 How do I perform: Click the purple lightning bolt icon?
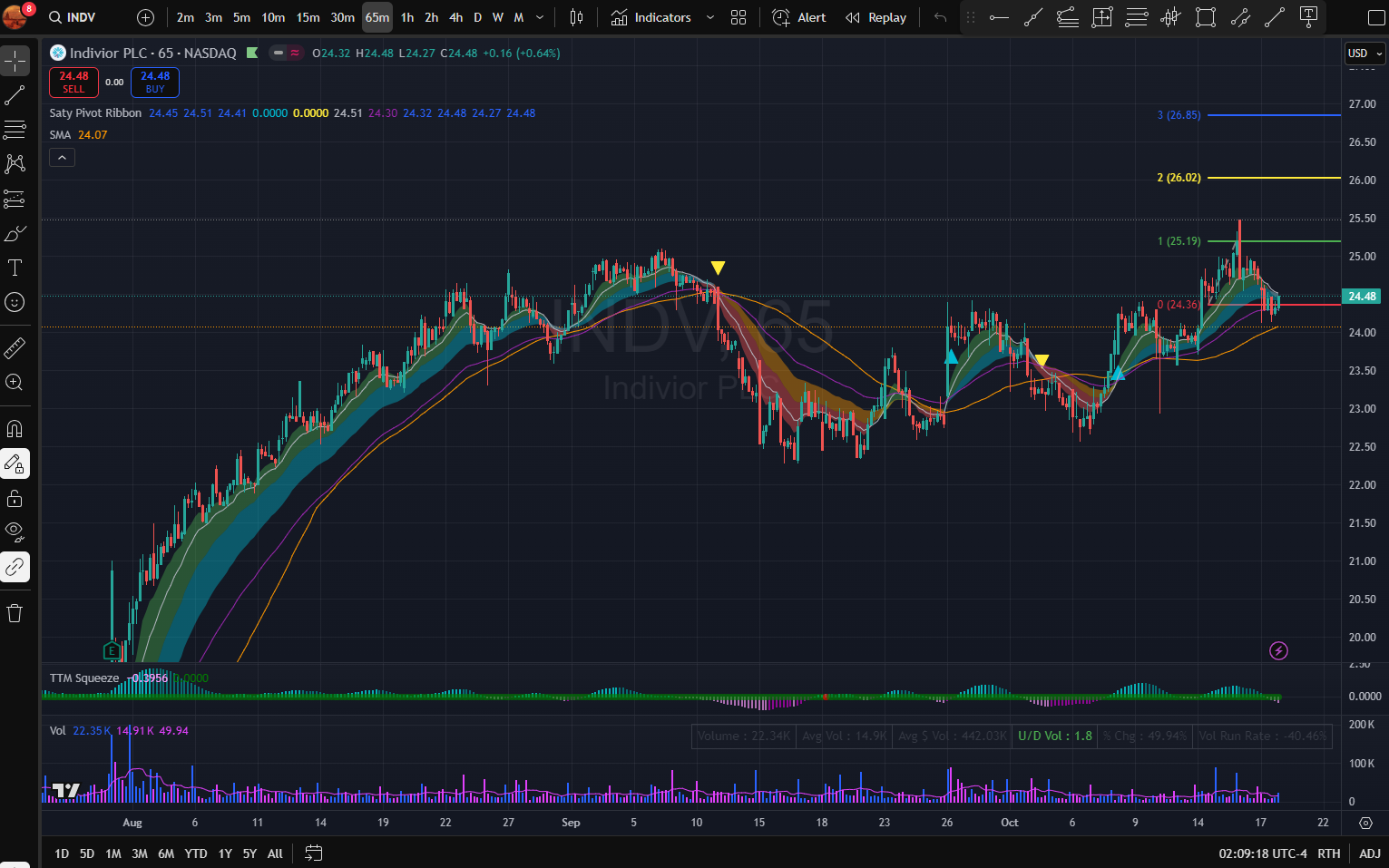[1278, 650]
